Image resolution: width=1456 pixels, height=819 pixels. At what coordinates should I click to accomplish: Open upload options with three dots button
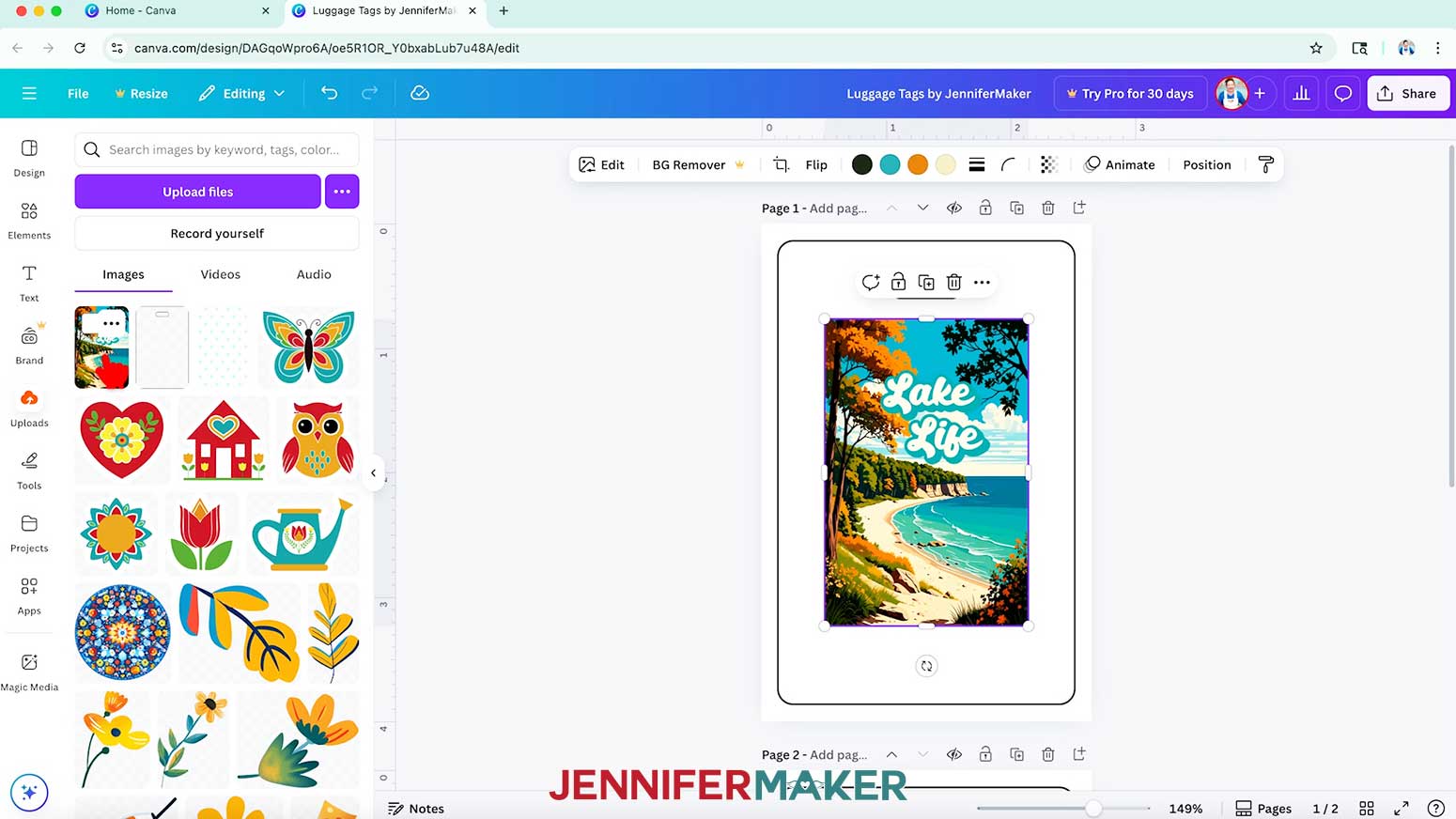pyautogui.click(x=342, y=192)
